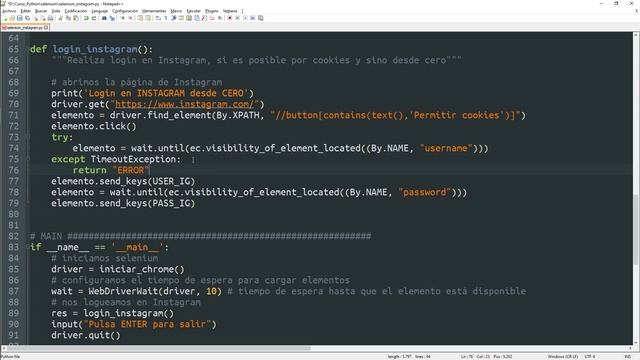Viewport: 640px width, 360px height.
Task: Click the Paste toolbar icon
Action: [75, 18]
